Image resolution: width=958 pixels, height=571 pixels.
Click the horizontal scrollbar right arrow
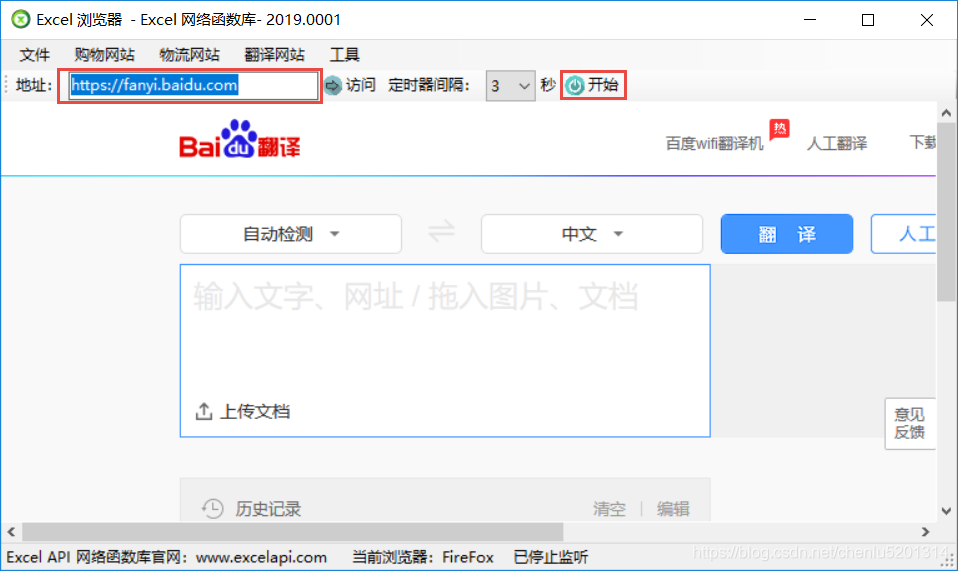(x=926, y=532)
